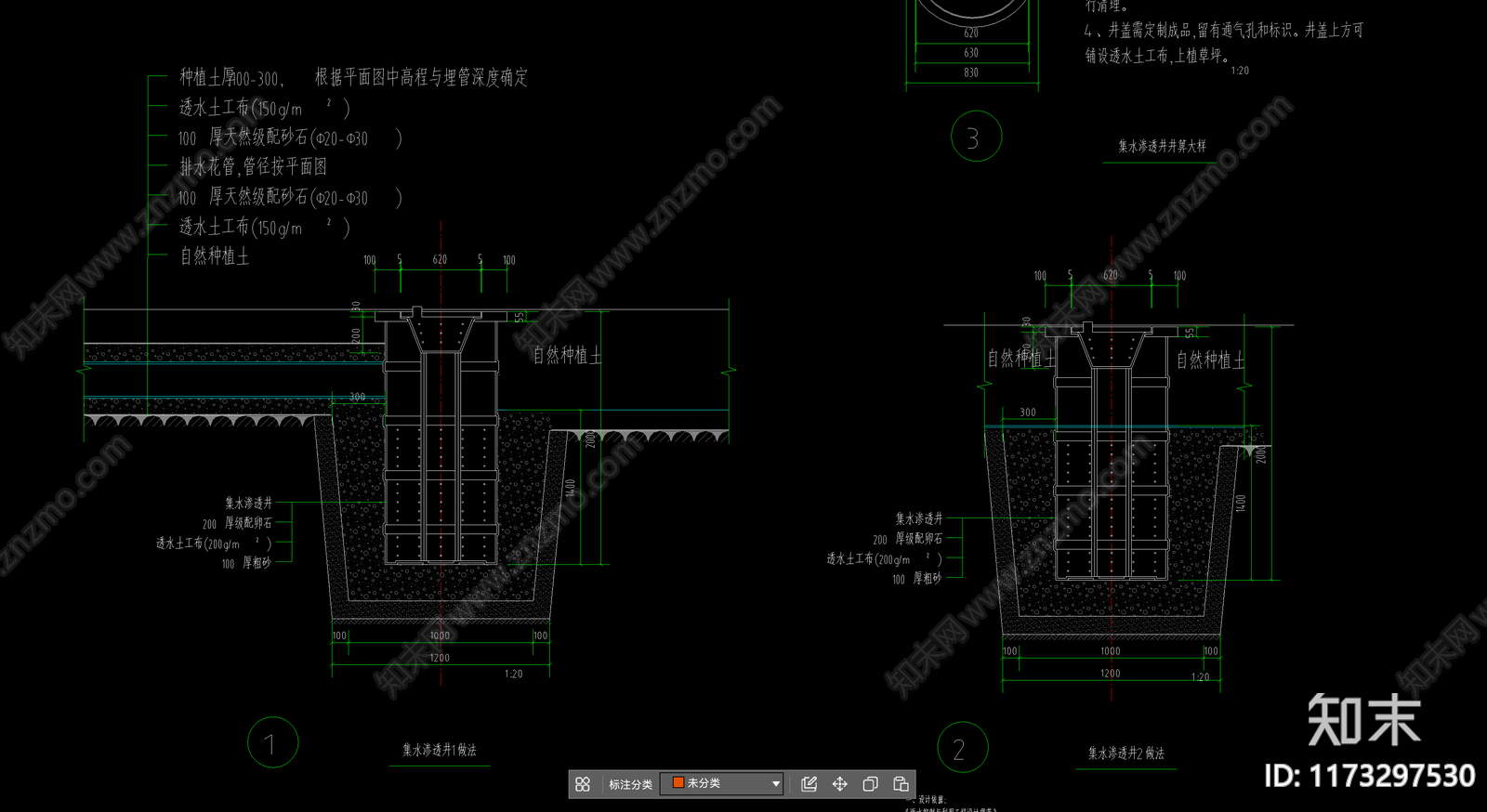Viewport: 1487px width, 812px height.
Task: Click the circled detail number 2
Action: (962, 748)
